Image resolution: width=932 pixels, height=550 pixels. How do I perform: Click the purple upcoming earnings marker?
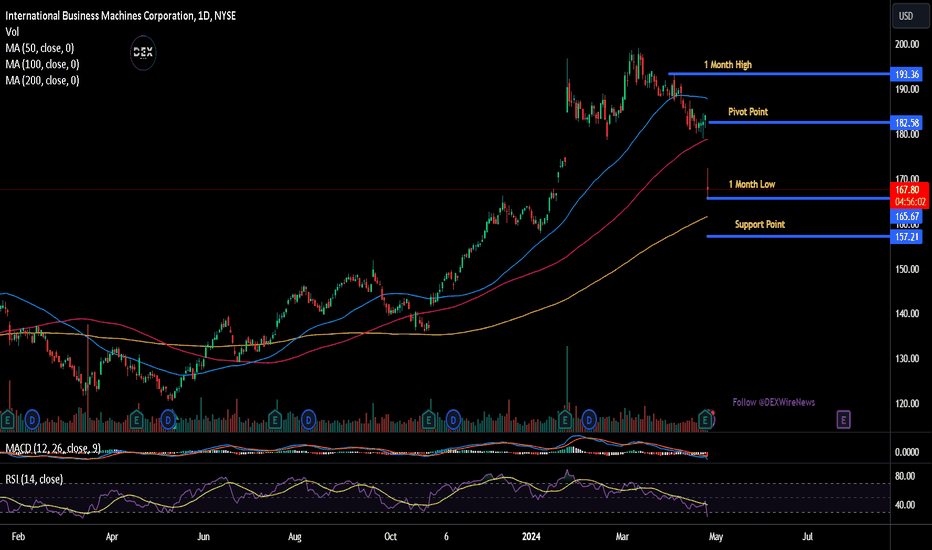pos(843,420)
